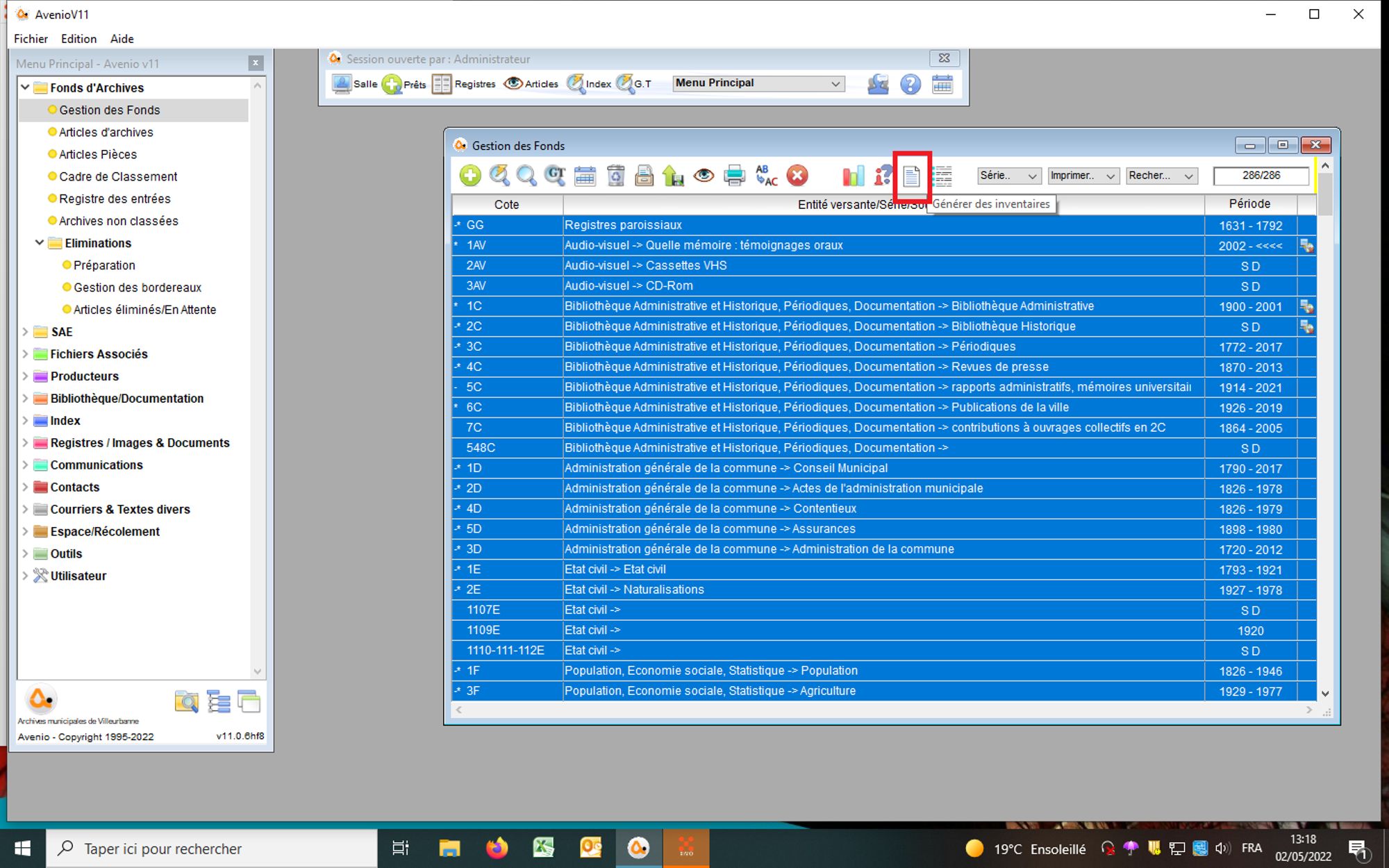Expand the Producteurs tree node
This screenshot has width=1389, height=868.
pyautogui.click(x=26, y=376)
